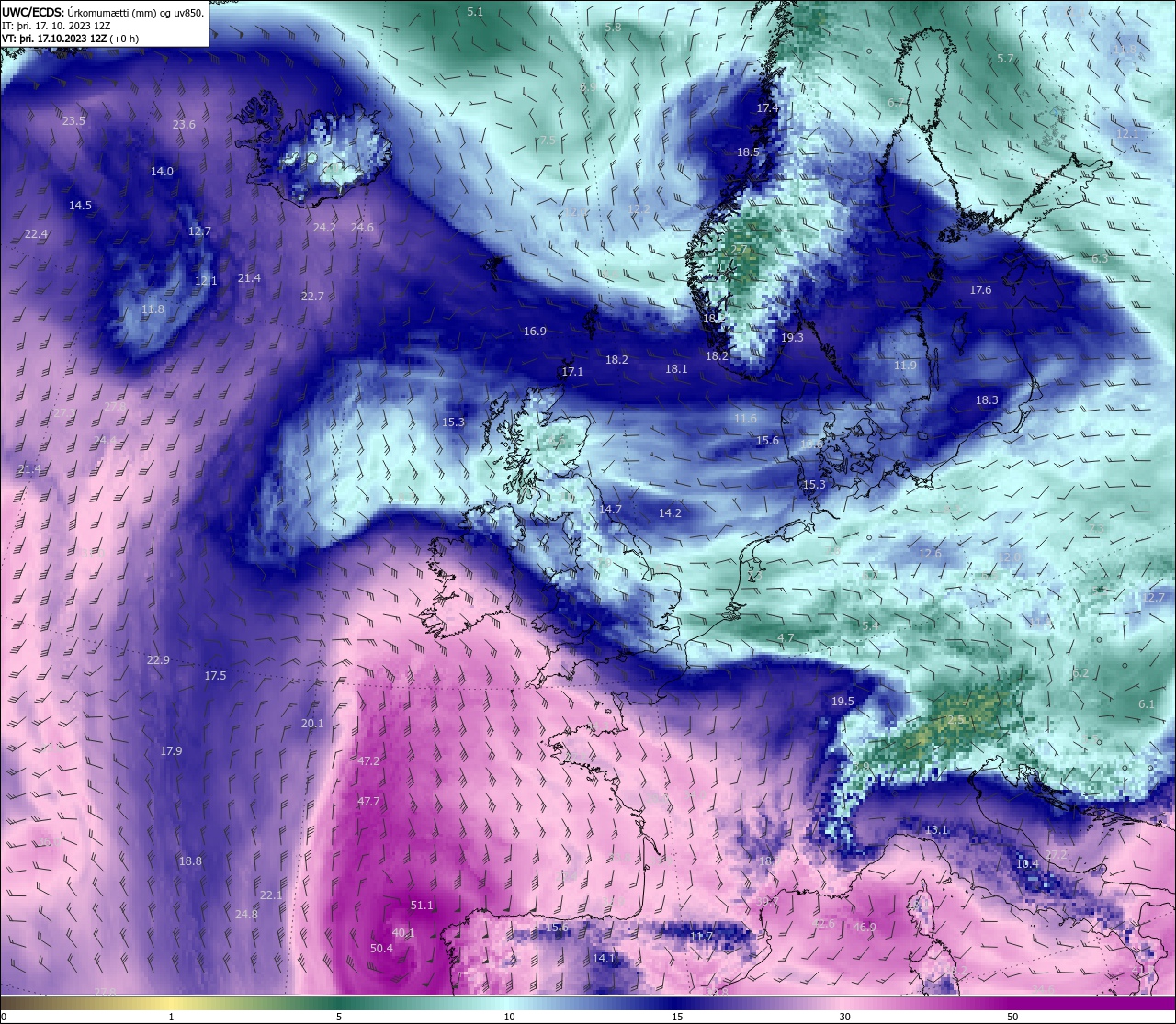Click the 'VT: þri. 17.10.2023 12Z (+0 h)' valid-time line

point(71,39)
